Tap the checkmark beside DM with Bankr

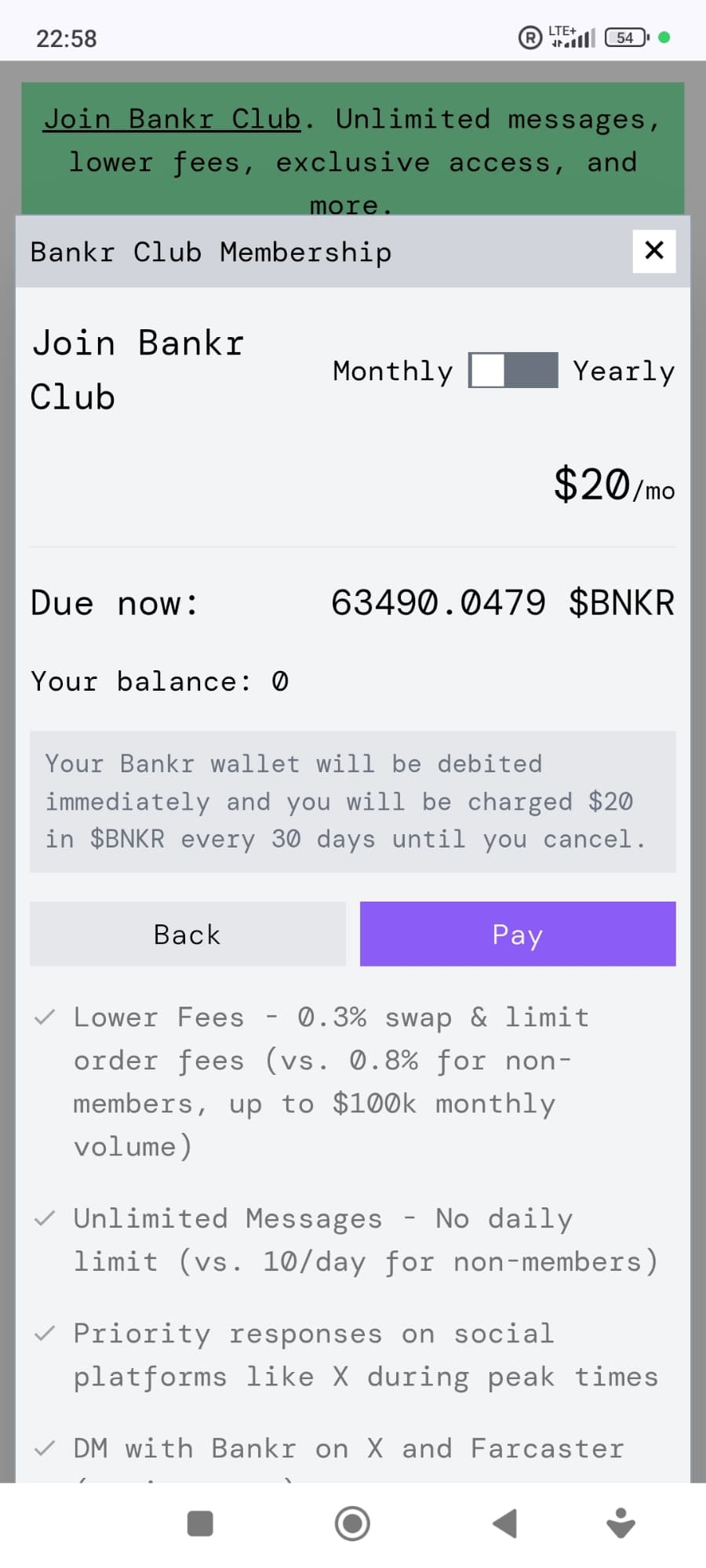pos(45,1447)
